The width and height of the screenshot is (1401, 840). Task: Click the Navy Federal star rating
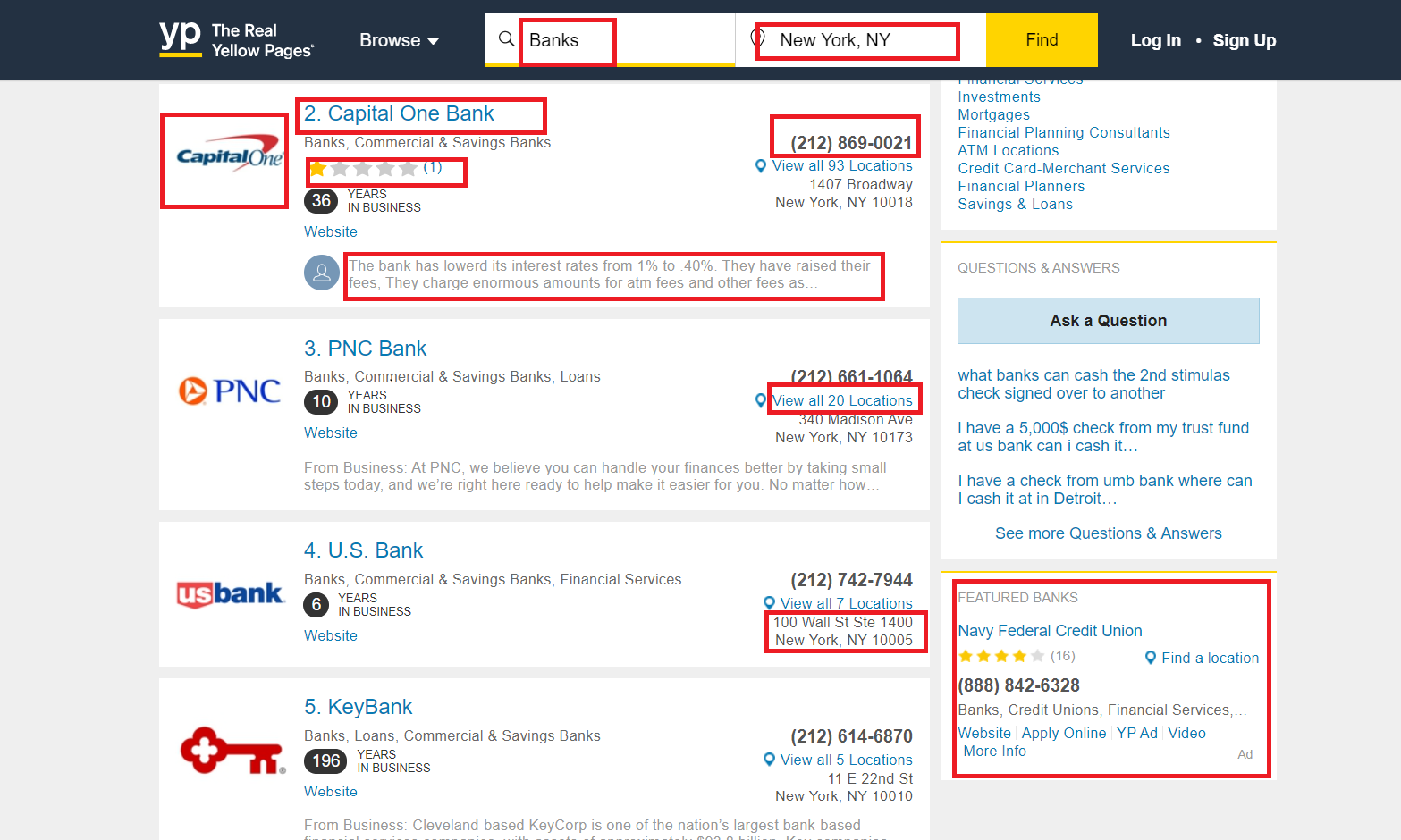1001,656
